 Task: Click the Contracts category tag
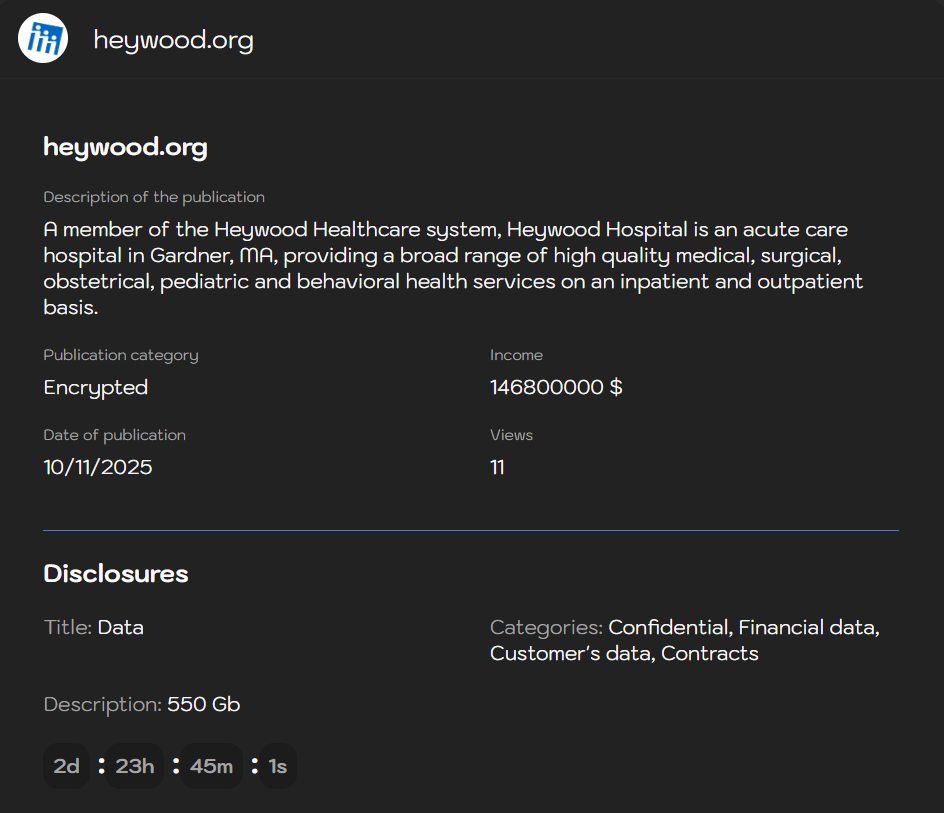[710, 654]
